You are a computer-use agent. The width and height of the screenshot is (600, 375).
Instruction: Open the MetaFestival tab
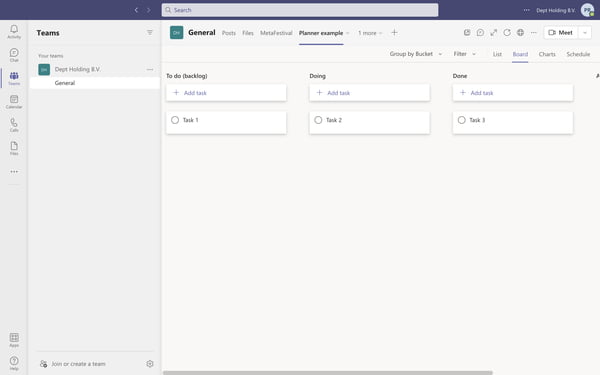tap(276, 33)
